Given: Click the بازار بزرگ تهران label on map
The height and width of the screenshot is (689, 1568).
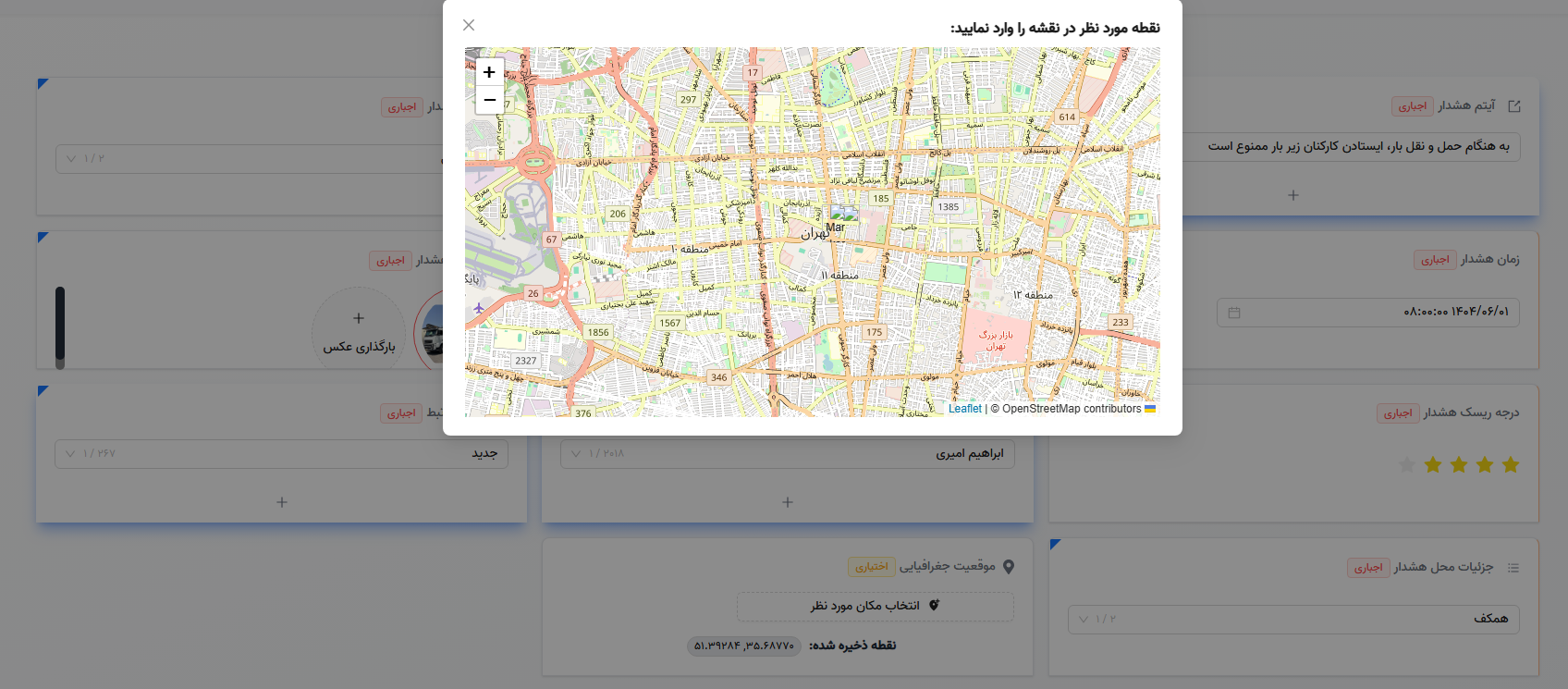Looking at the screenshot, I should coord(996,340).
